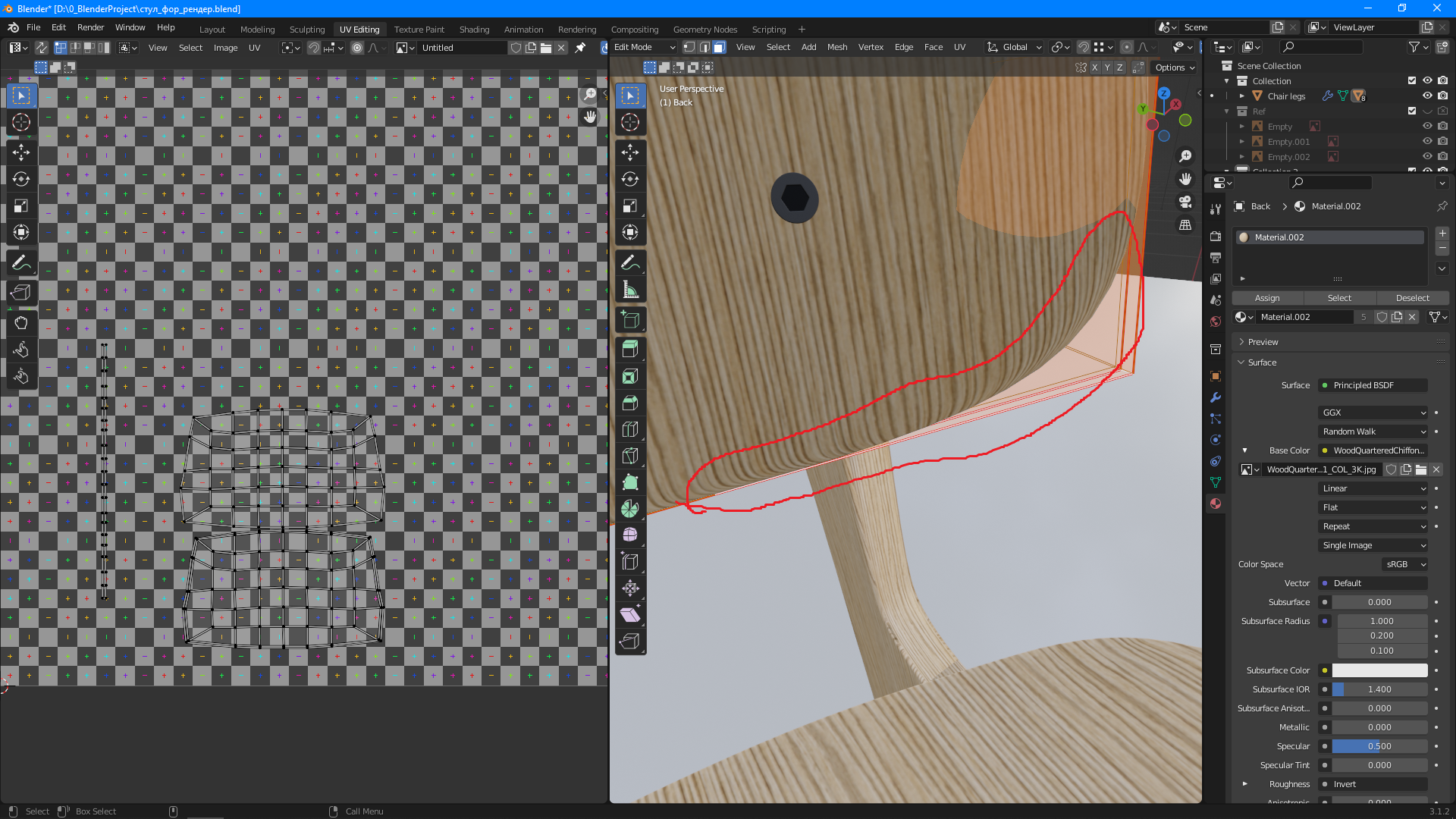Screen dimensions: 1456x819
Task: Toggle X axis mirror in viewport header
Action: pos(1095,67)
